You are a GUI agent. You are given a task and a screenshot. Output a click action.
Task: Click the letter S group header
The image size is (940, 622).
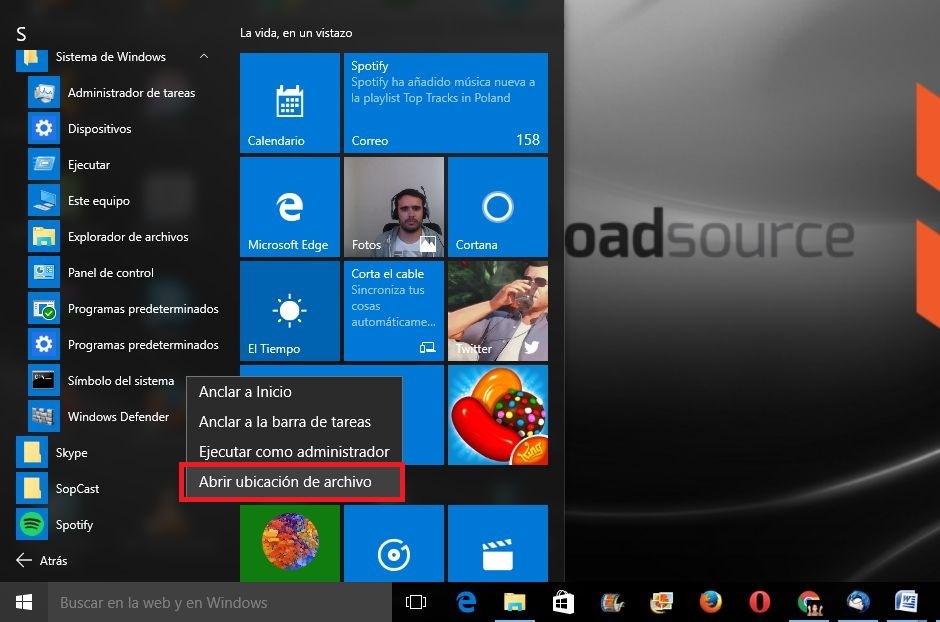pos(22,34)
